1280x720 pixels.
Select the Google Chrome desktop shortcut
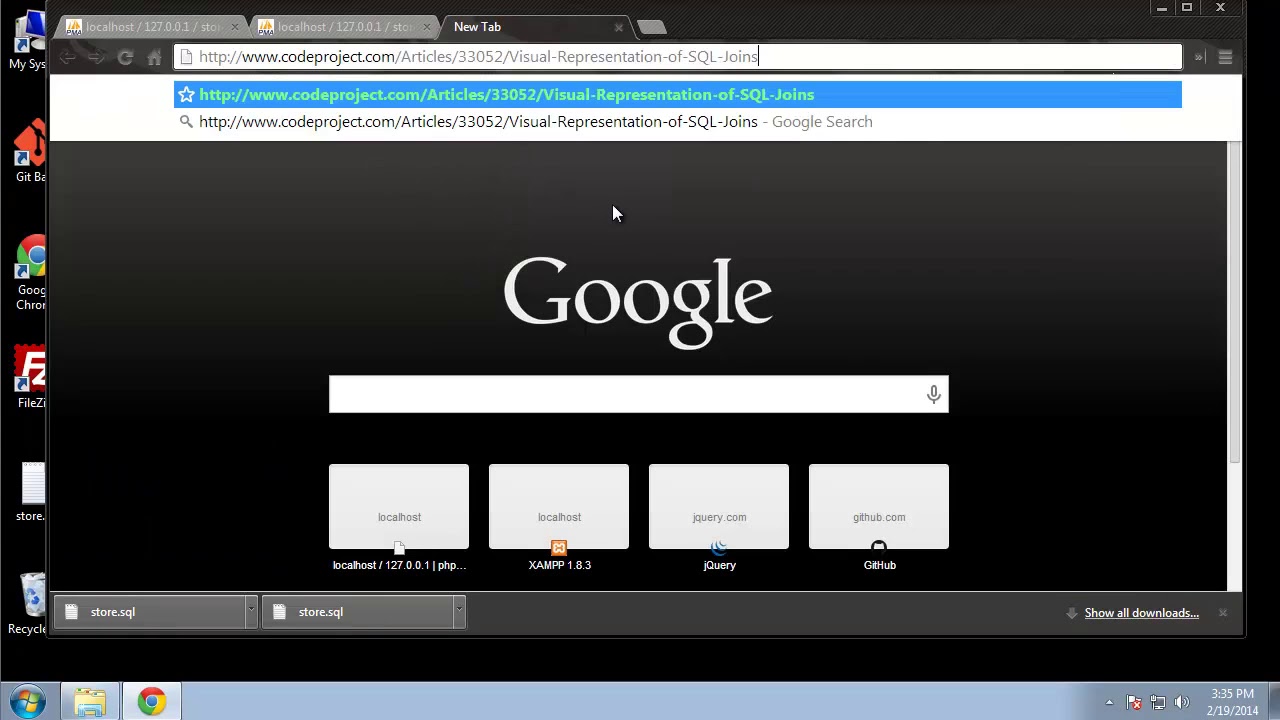click(30, 273)
